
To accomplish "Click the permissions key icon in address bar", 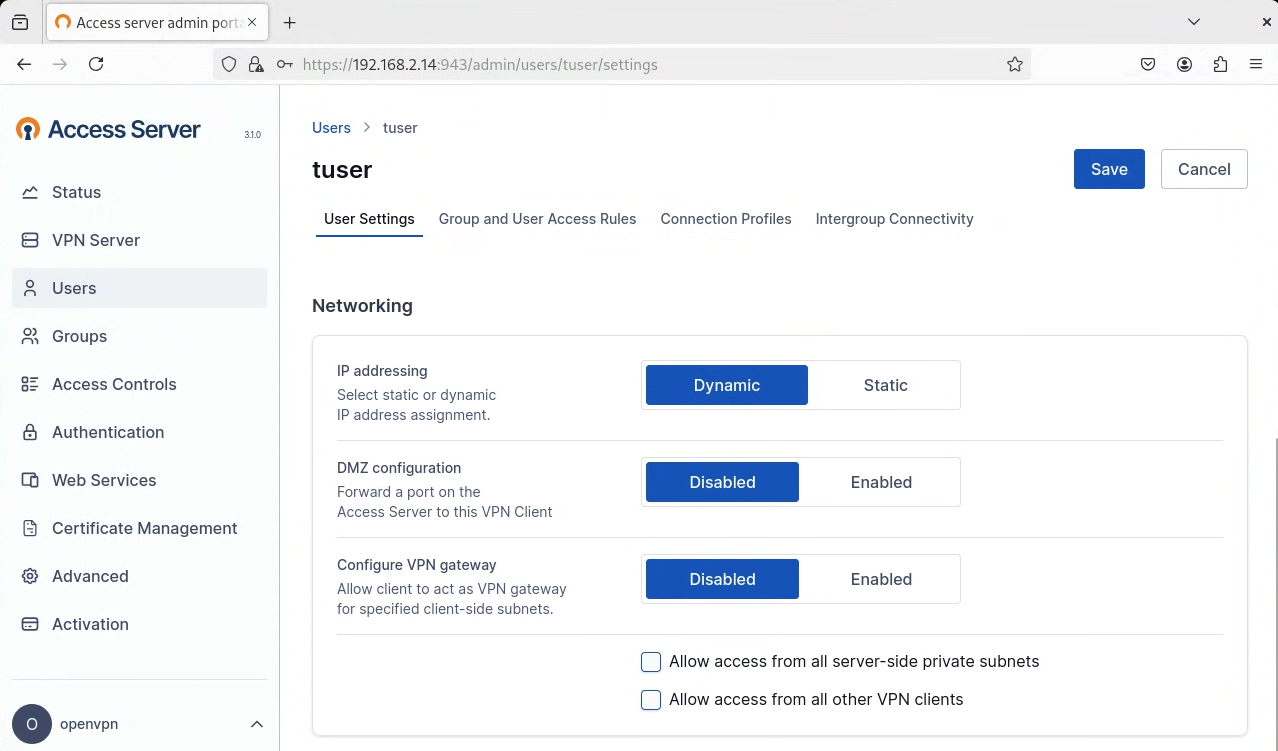I will click(x=285, y=64).
